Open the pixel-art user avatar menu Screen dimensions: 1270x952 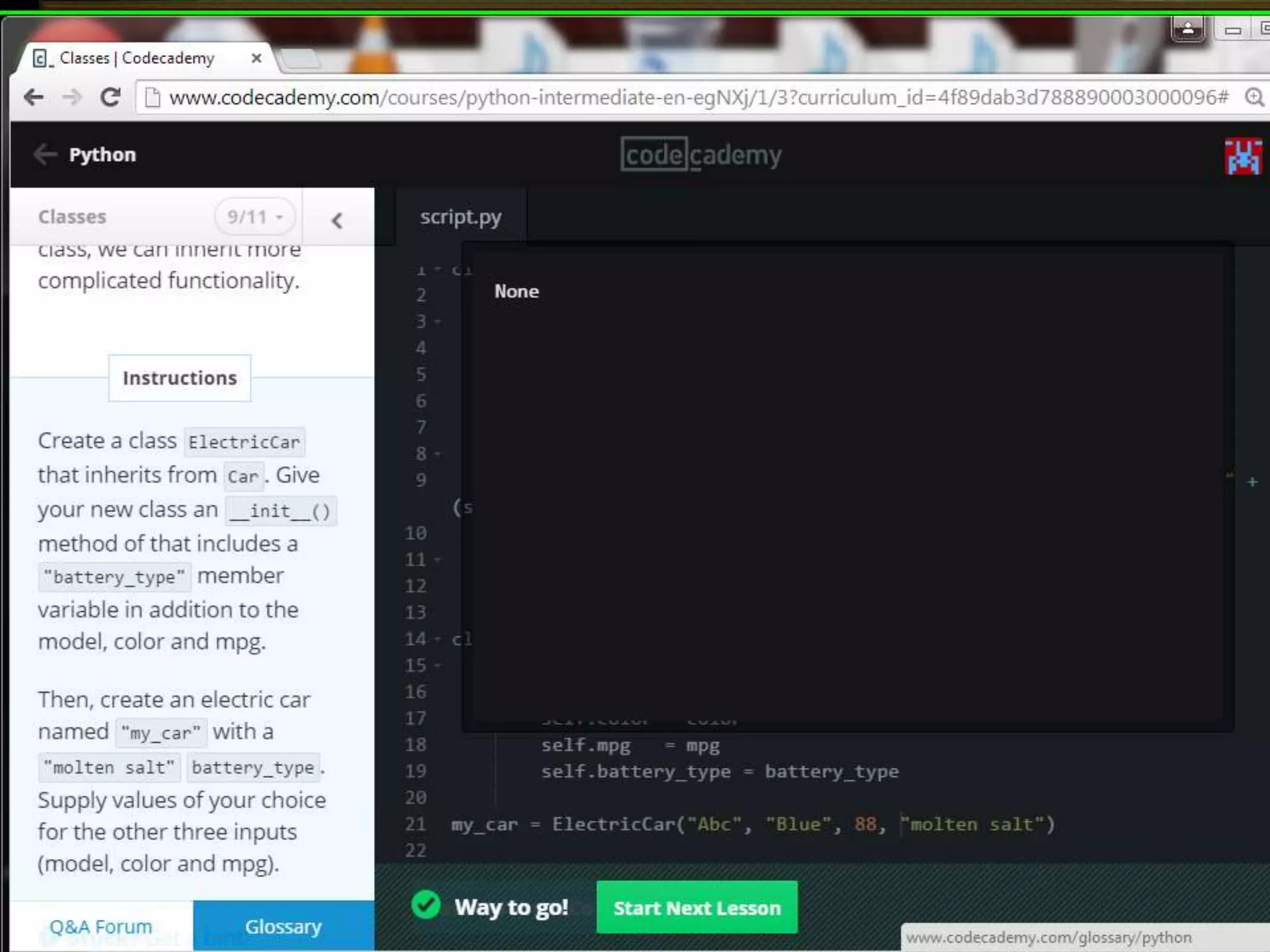1243,156
